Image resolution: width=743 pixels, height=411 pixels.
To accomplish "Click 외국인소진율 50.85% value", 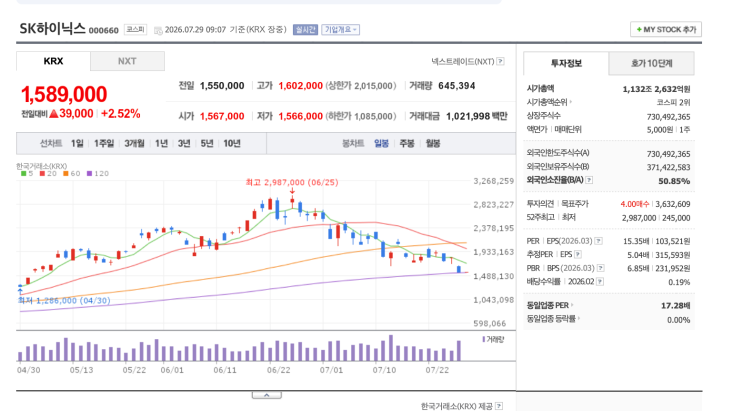I will [x=674, y=181].
